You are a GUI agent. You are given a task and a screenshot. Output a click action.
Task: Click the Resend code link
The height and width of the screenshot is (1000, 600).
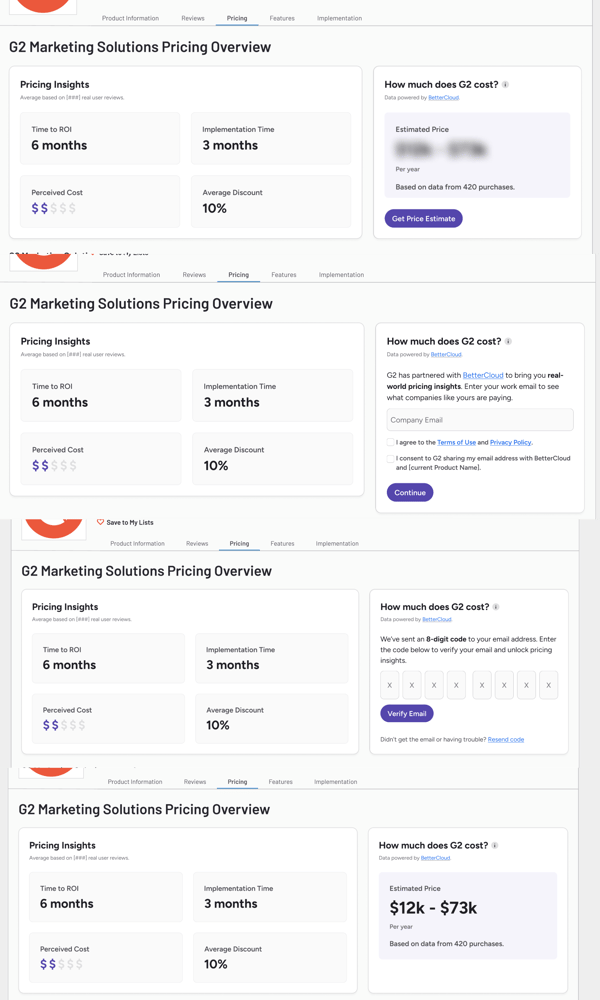click(506, 740)
